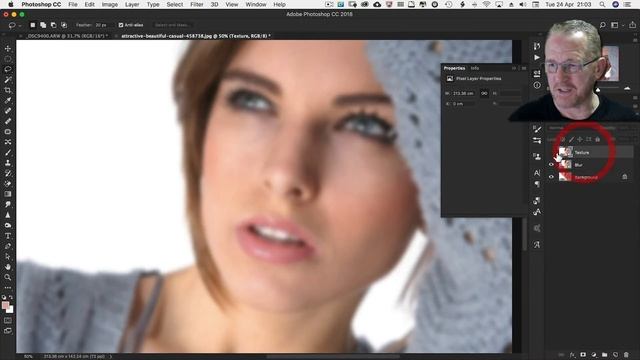This screenshot has width=640, height=360.
Task: Open the Brush Settings panel icon
Action: tap(537, 129)
